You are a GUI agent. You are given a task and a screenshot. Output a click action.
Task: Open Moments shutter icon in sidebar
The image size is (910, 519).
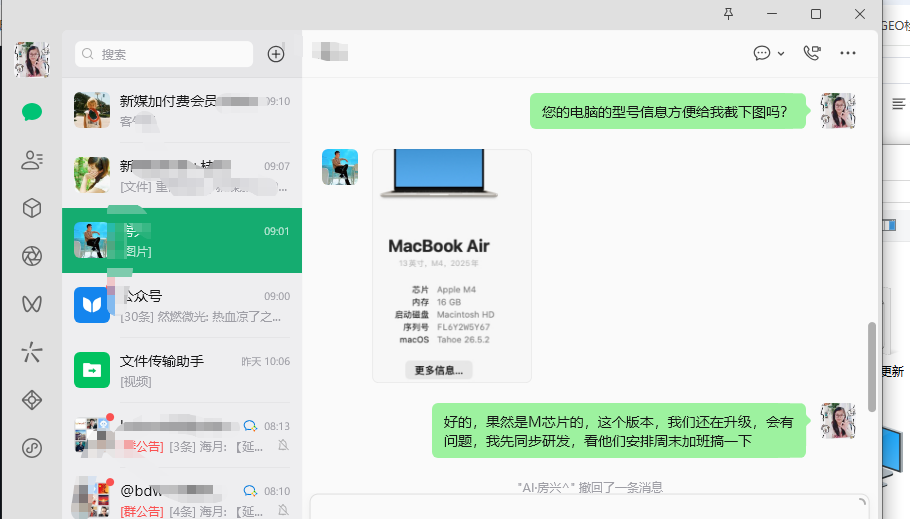[x=32, y=256]
